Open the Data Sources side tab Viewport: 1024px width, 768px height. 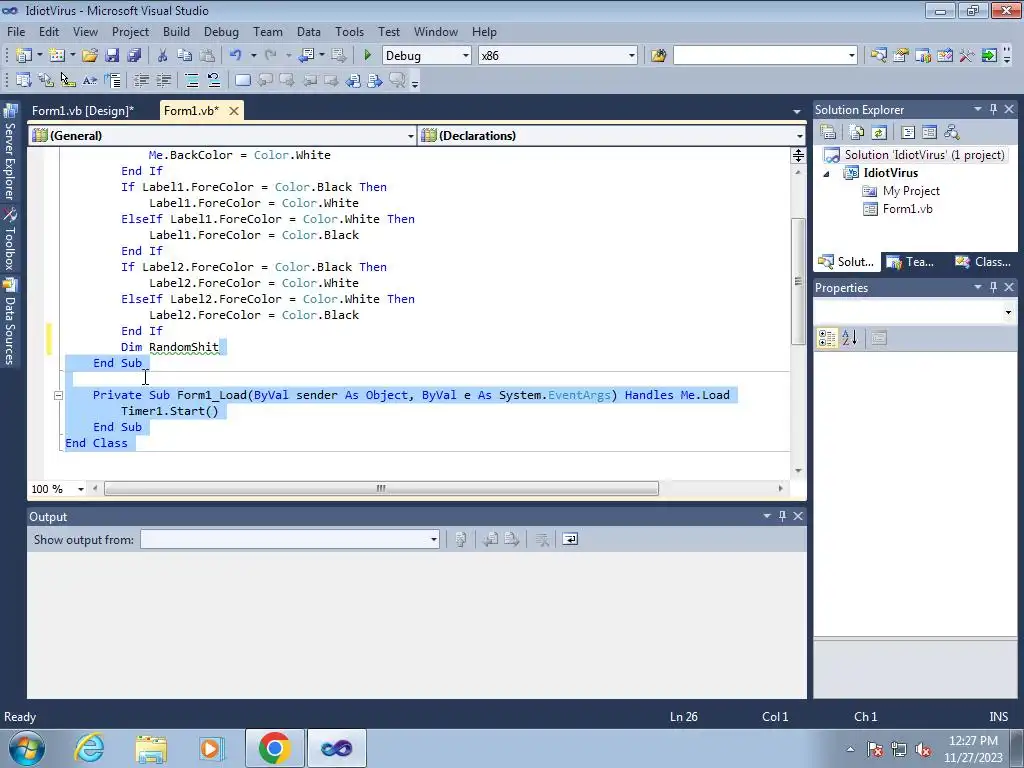10,322
